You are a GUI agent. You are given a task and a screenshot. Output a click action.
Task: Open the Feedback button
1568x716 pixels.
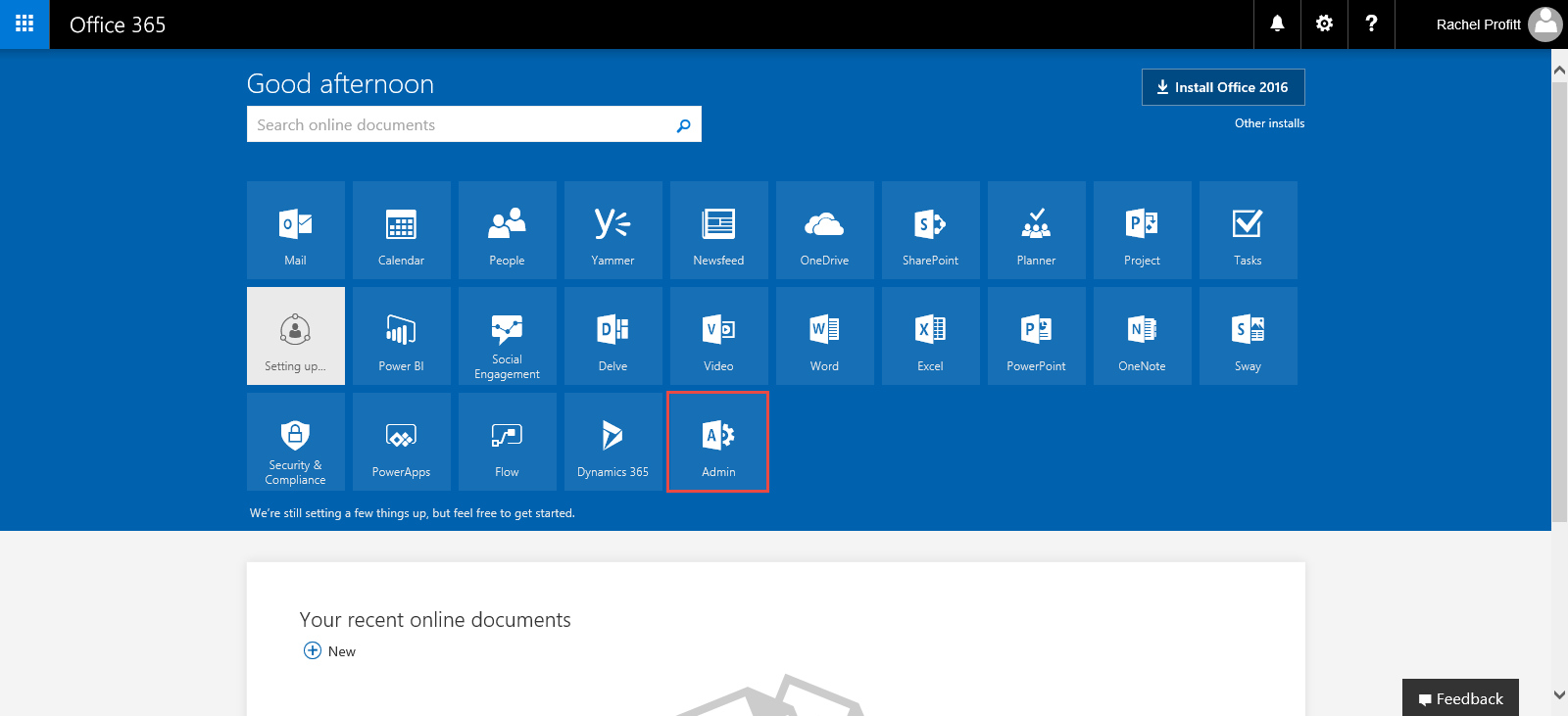[x=1460, y=698]
